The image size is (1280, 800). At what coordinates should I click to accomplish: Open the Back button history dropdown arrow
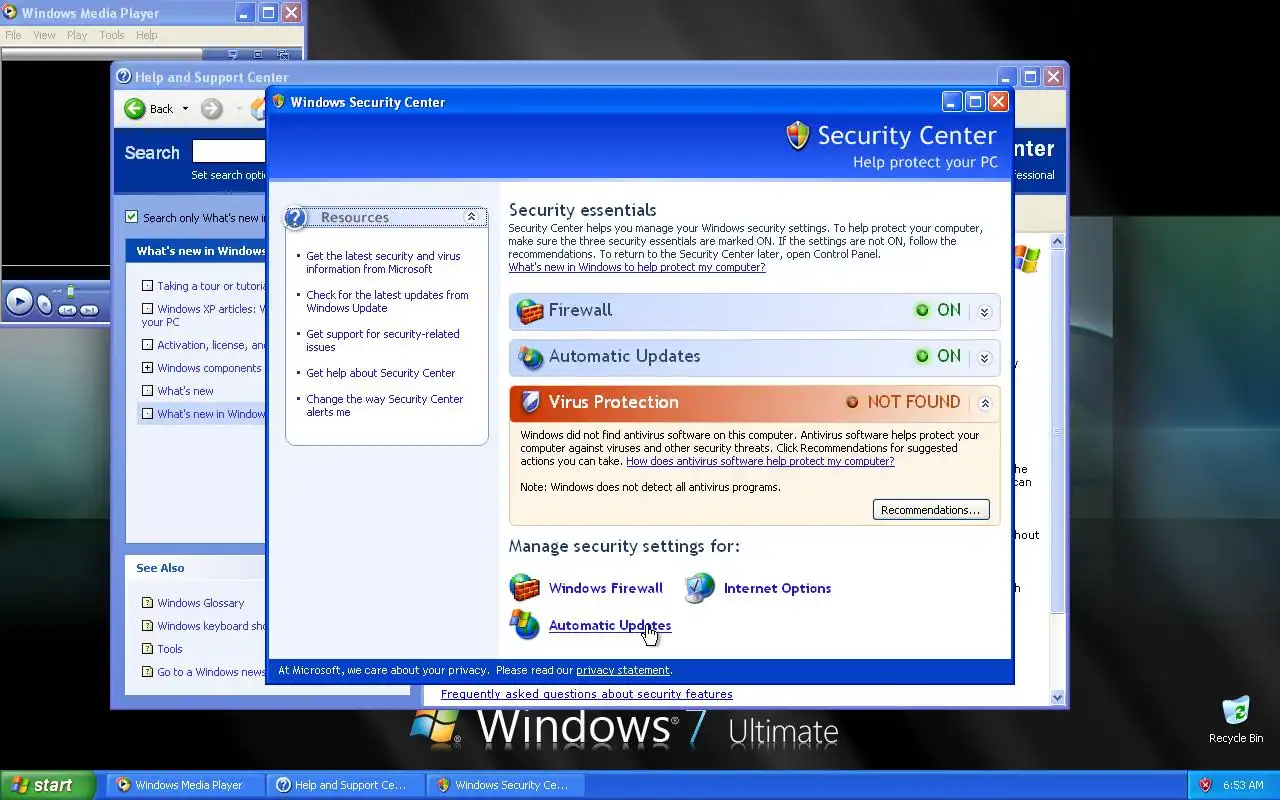click(x=185, y=109)
